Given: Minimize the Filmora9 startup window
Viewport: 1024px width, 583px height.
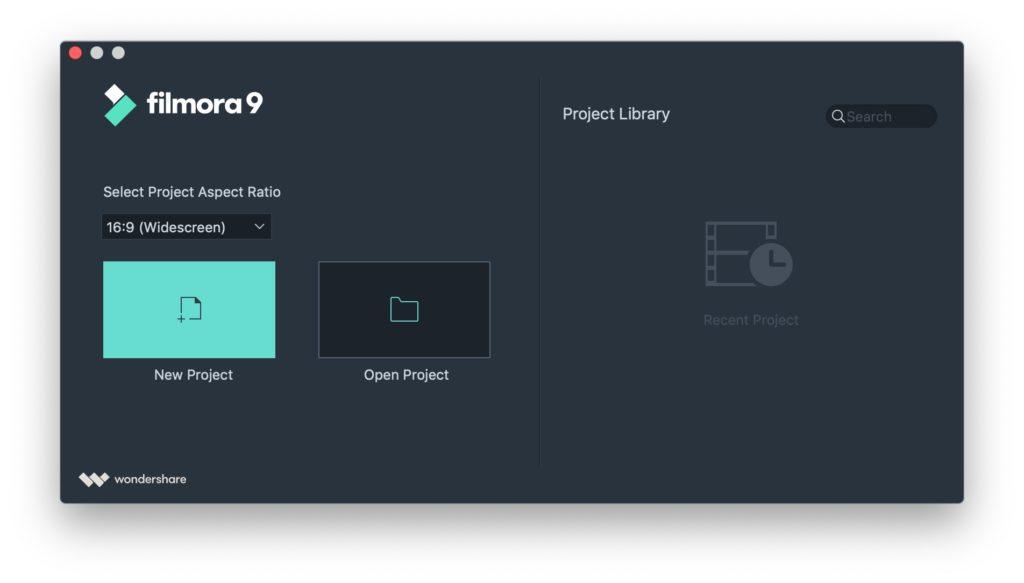Looking at the screenshot, I should click(97, 53).
